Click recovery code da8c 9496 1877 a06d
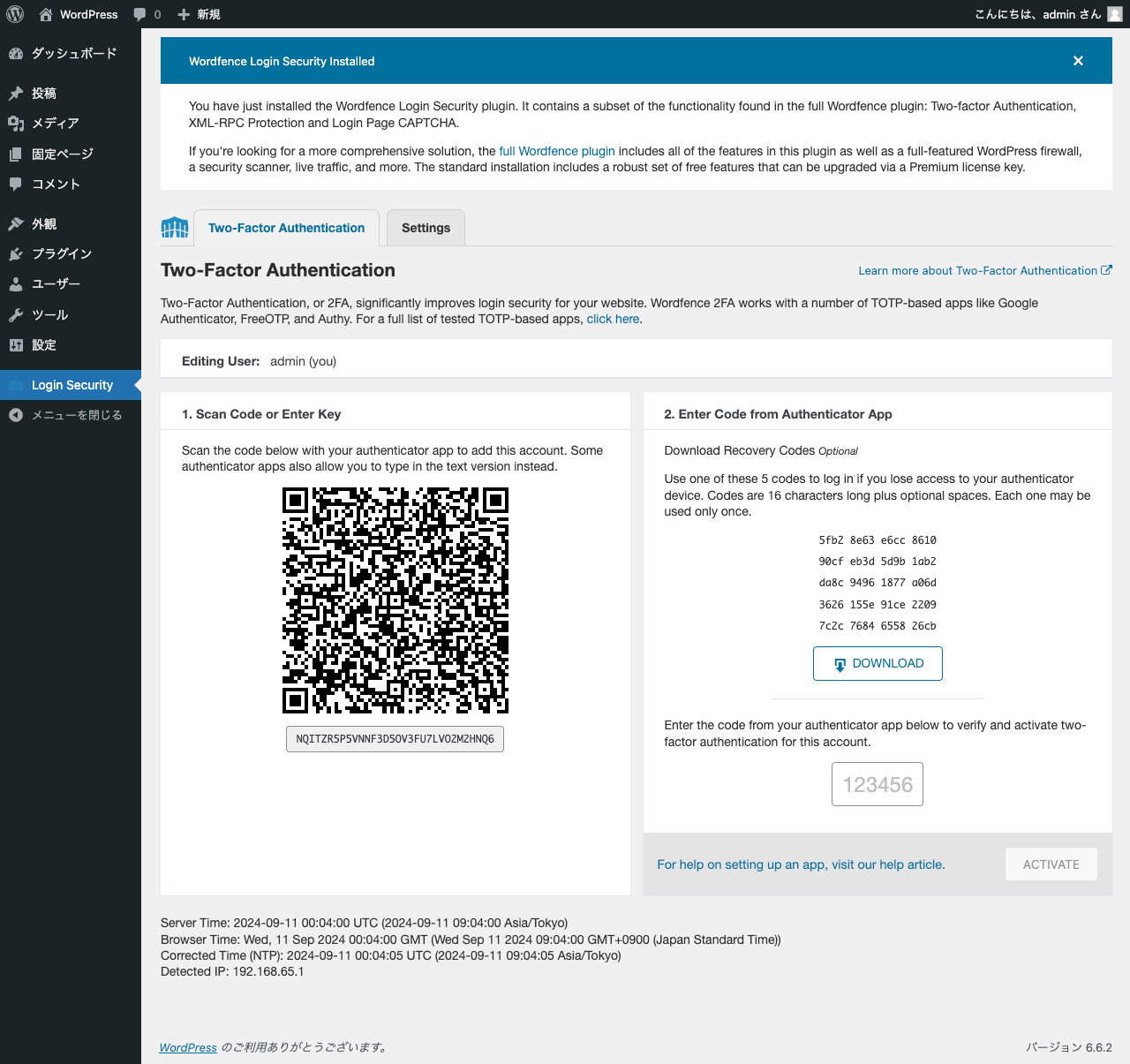The width and height of the screenshot is (1130, 1064). coord(878,583)
